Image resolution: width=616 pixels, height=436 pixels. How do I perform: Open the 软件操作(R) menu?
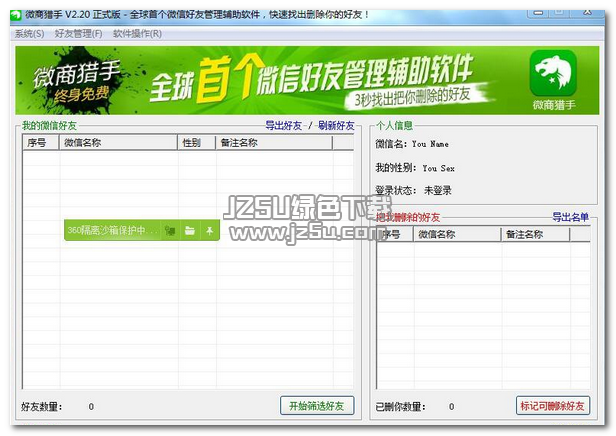[138, 34]
